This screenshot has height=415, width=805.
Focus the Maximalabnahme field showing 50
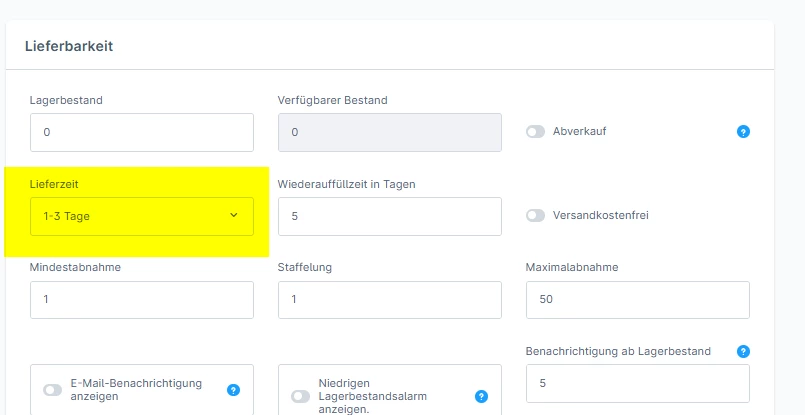tap(638, 299)
